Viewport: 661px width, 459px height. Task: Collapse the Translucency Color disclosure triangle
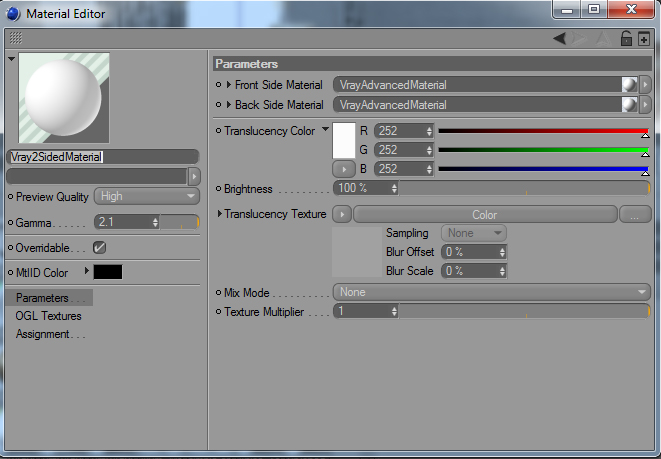click(x=325, y=129)
